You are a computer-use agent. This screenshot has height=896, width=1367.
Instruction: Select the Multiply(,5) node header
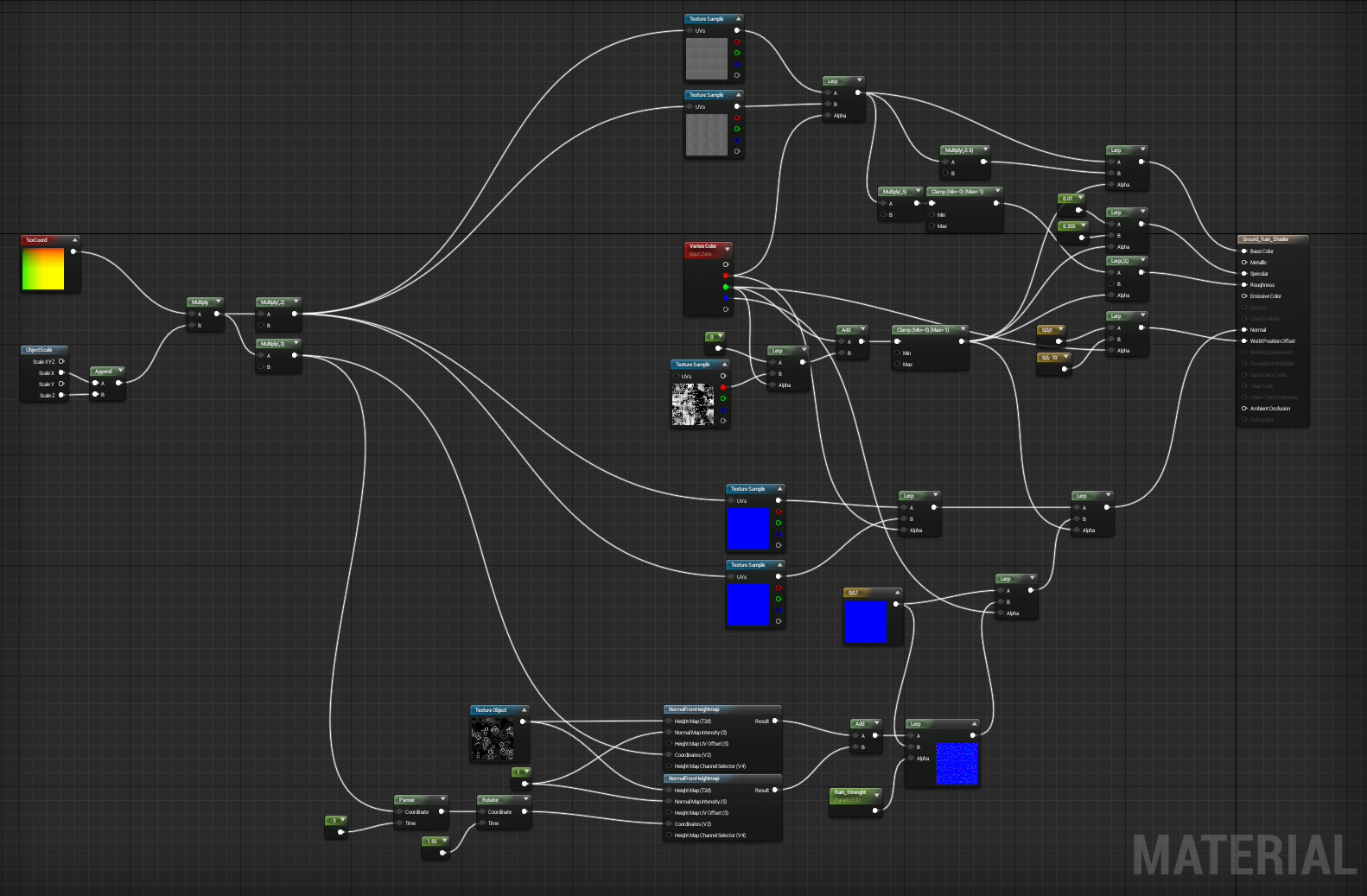[x=900, y=191]
